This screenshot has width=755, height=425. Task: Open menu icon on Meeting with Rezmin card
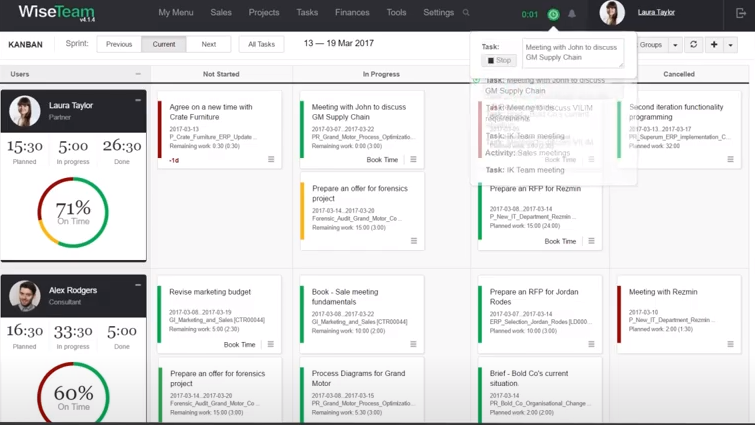[730, 344]
